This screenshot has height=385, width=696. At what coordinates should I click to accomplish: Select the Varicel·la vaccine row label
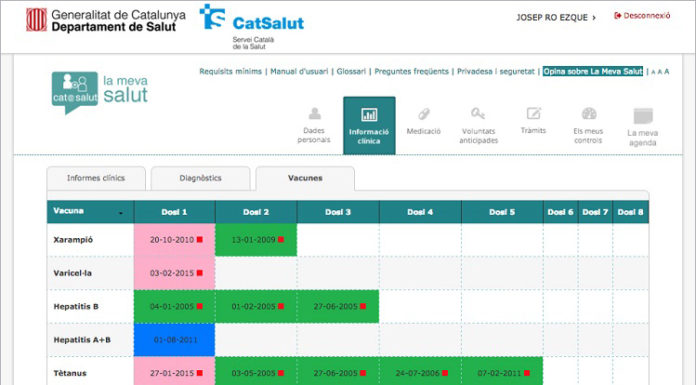72,273
